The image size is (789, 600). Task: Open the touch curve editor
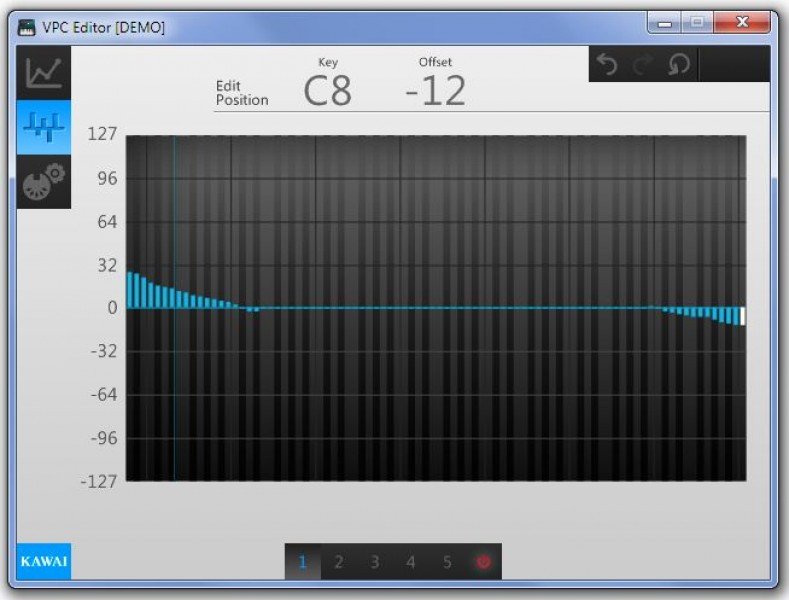(x=43, y=73)
